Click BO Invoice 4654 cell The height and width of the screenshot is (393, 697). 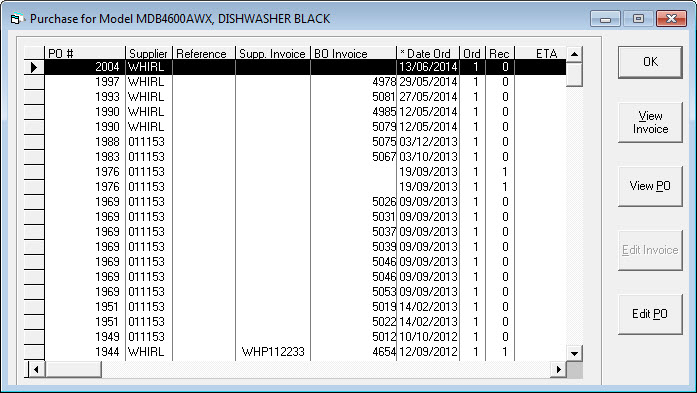(x=353, y=352)
